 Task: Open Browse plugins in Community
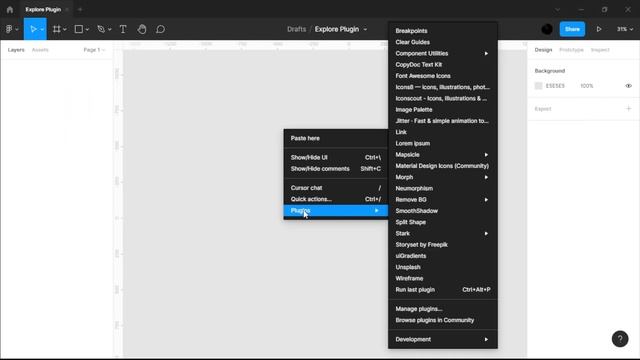click(x=442, y=320)
